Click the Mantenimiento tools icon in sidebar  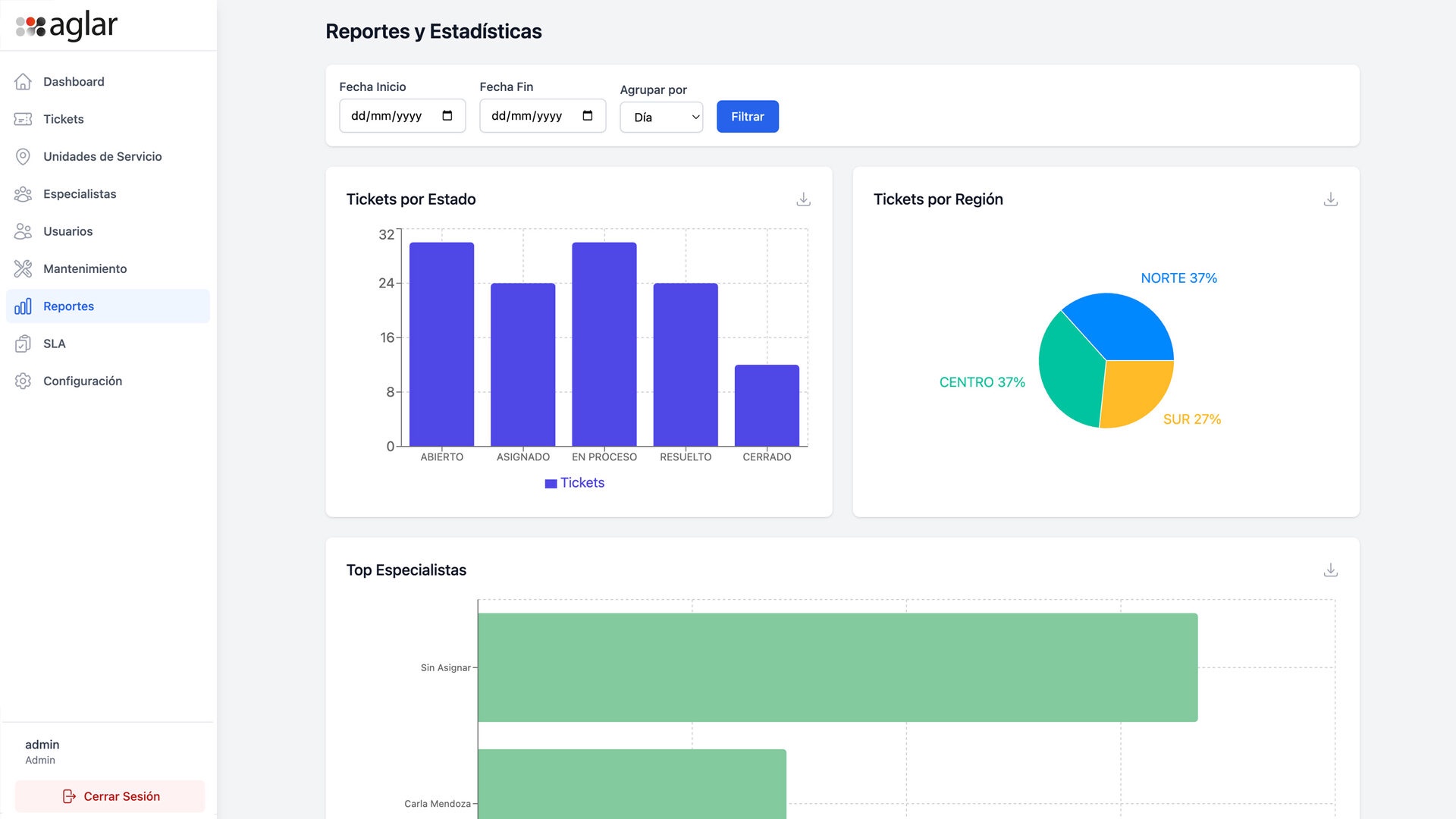click(24, 268)
